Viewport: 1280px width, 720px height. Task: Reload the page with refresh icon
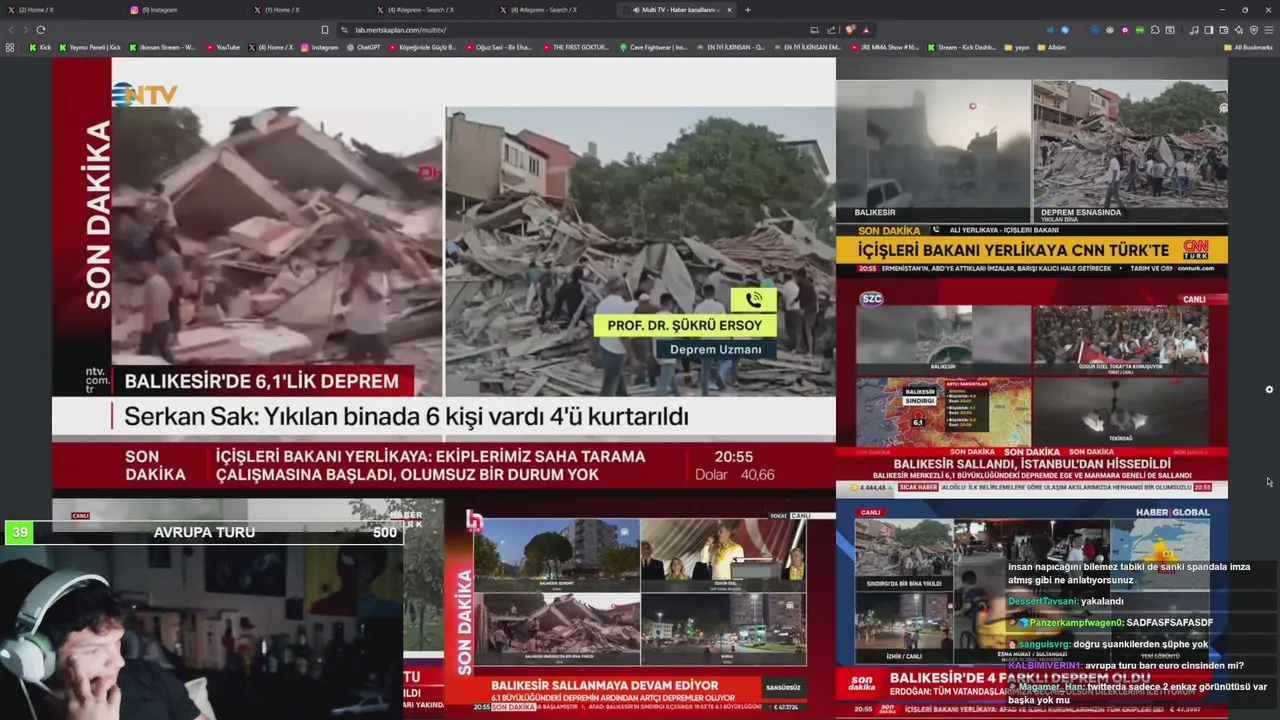point(41,30)
